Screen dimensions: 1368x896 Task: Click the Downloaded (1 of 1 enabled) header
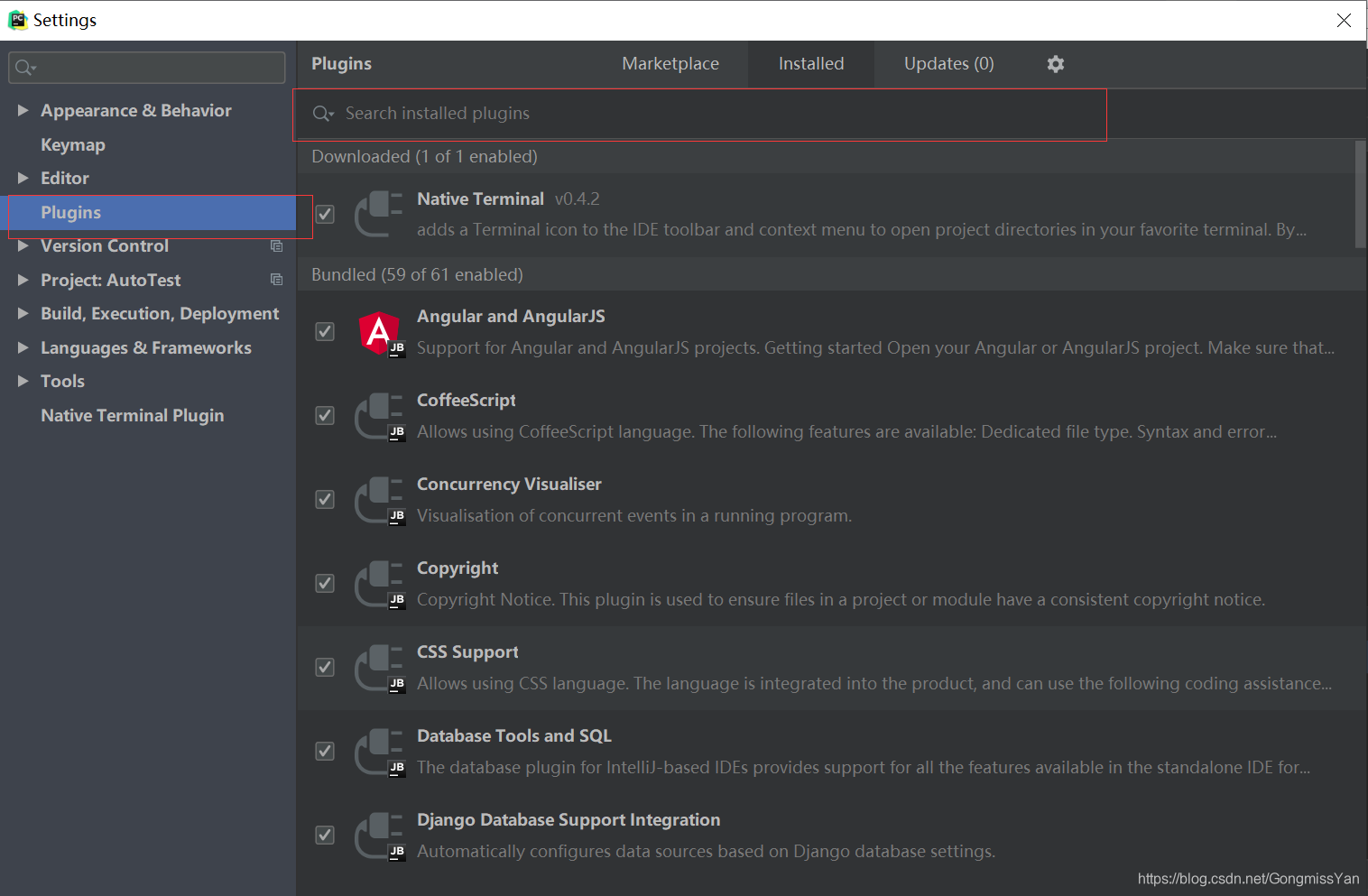[x=424, y=156]
